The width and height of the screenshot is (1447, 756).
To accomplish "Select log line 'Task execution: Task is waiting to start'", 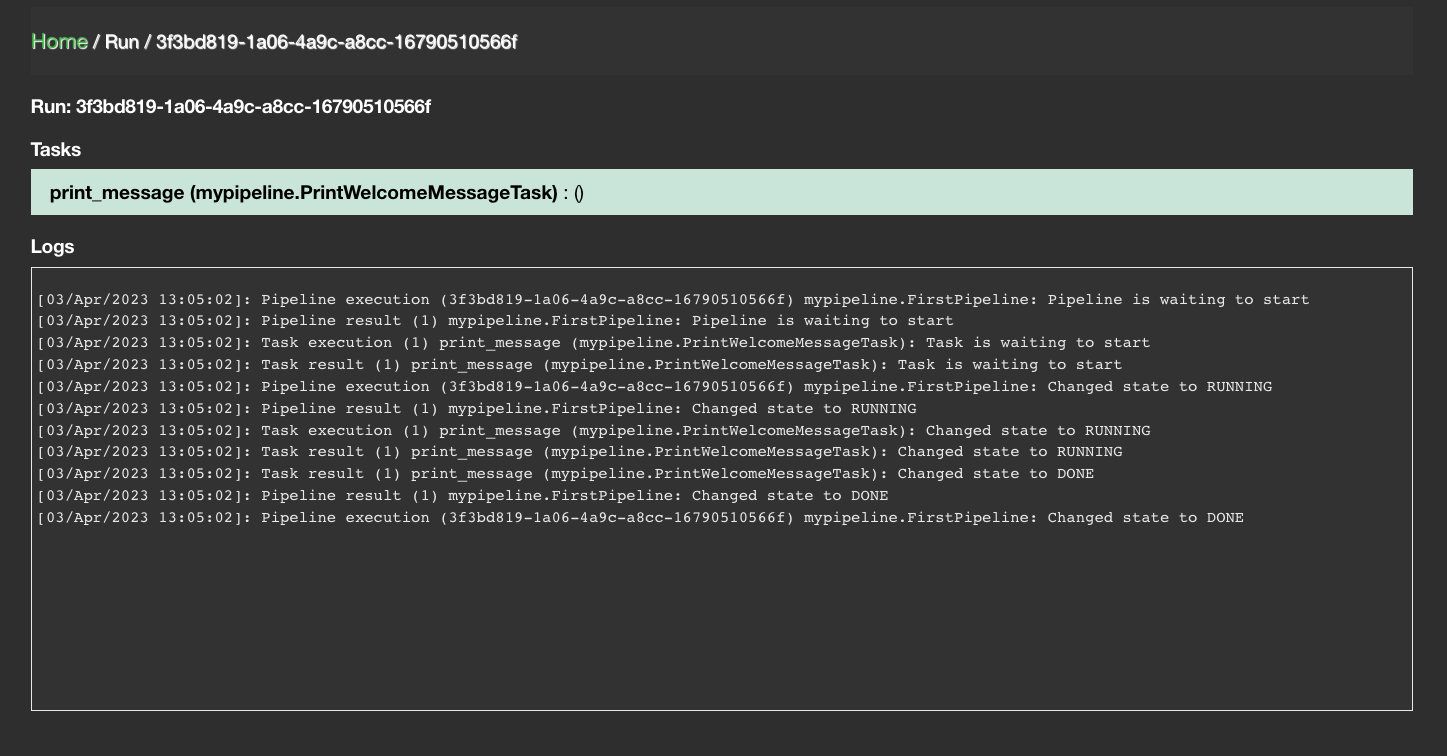I will pos(594,343).
